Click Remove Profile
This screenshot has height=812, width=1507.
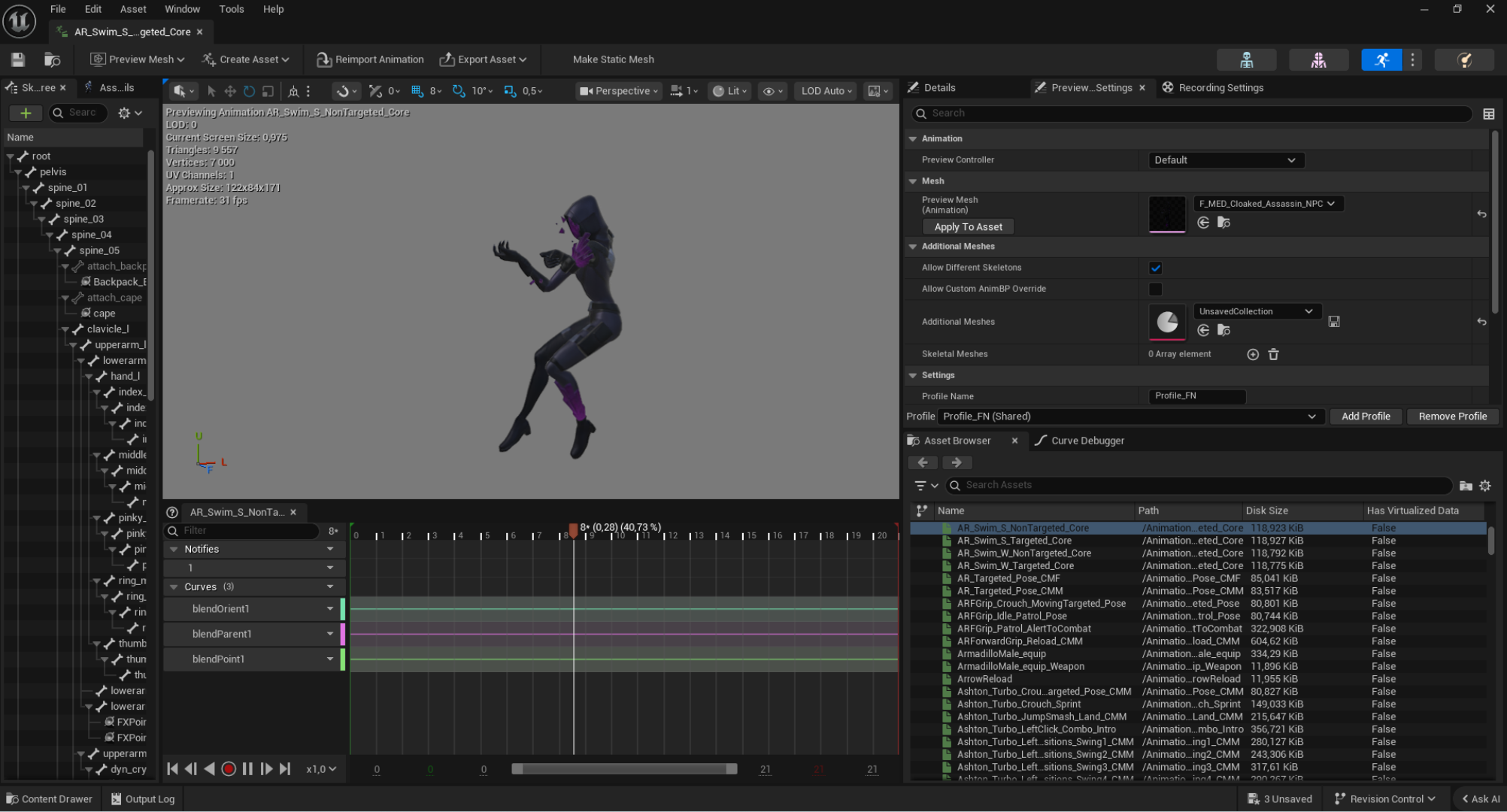click(x=1453, y=416)
